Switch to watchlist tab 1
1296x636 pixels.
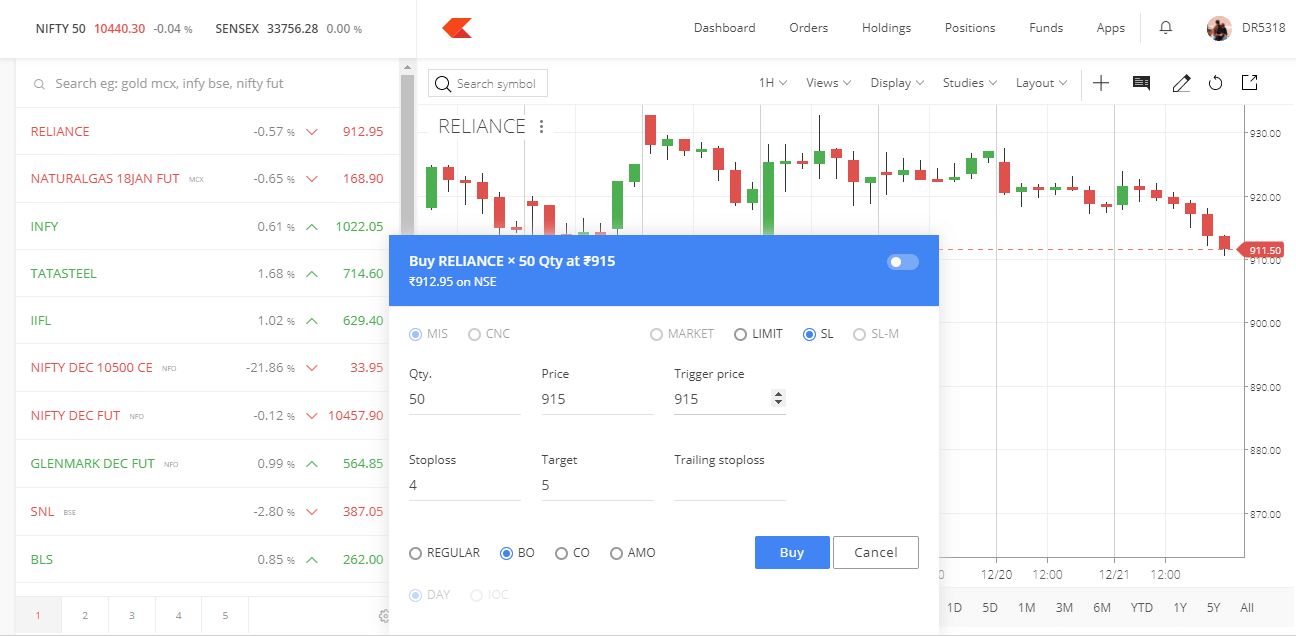coord(38,616)
